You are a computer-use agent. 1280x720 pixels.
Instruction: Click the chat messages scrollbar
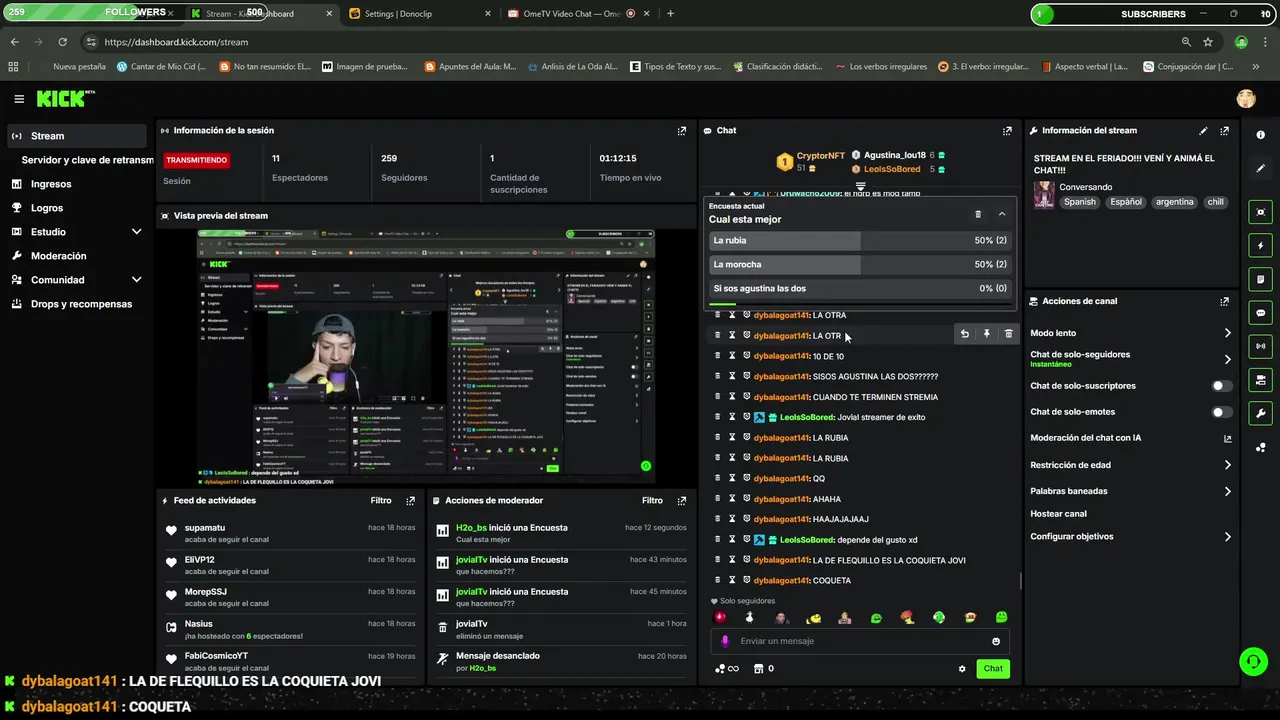pyautogui.click(x=1020, y=581)
